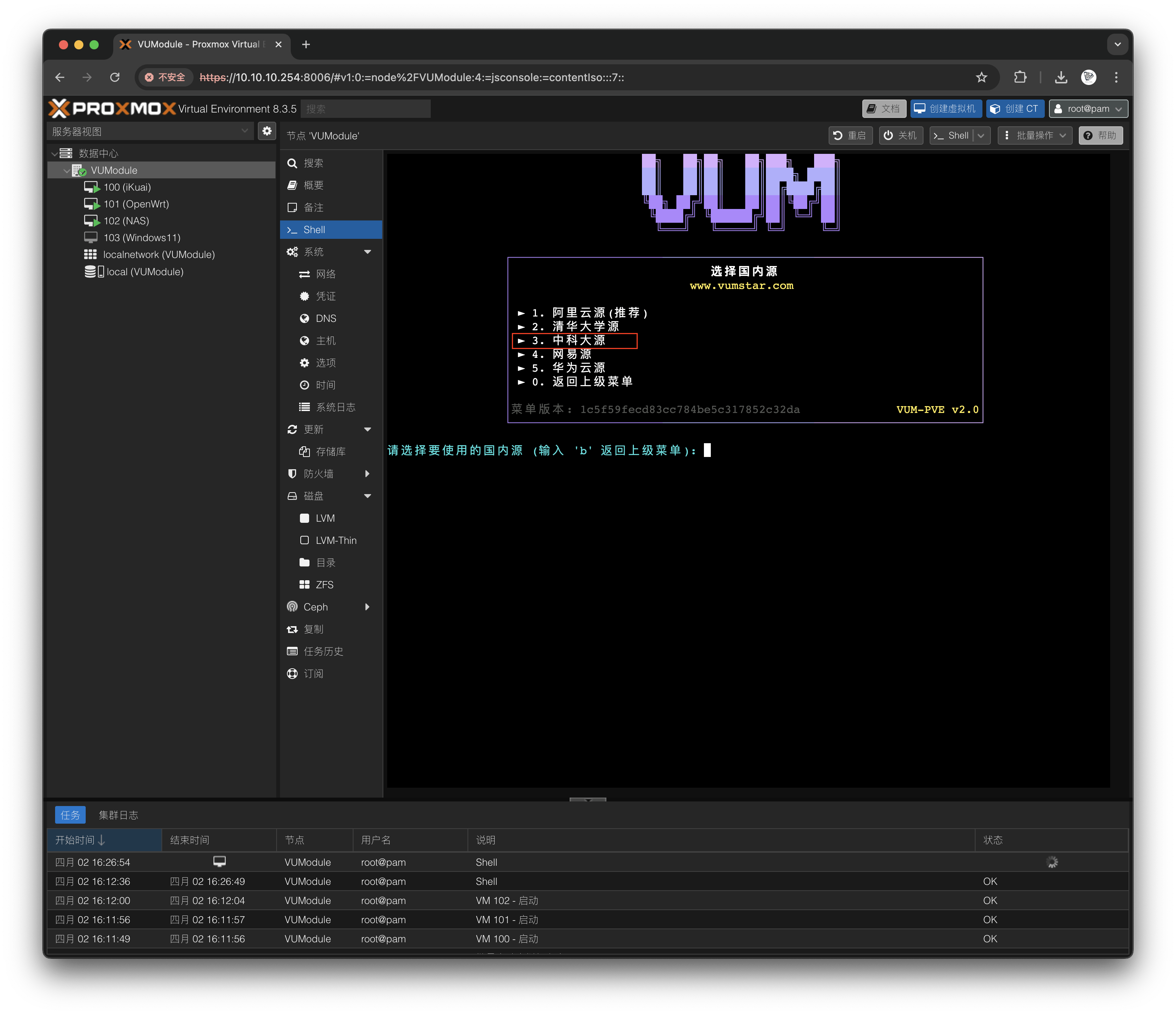Screen dimensions: 1176x1015
Task: Click the 创建虚拟机 button
Action: (945, 108)
